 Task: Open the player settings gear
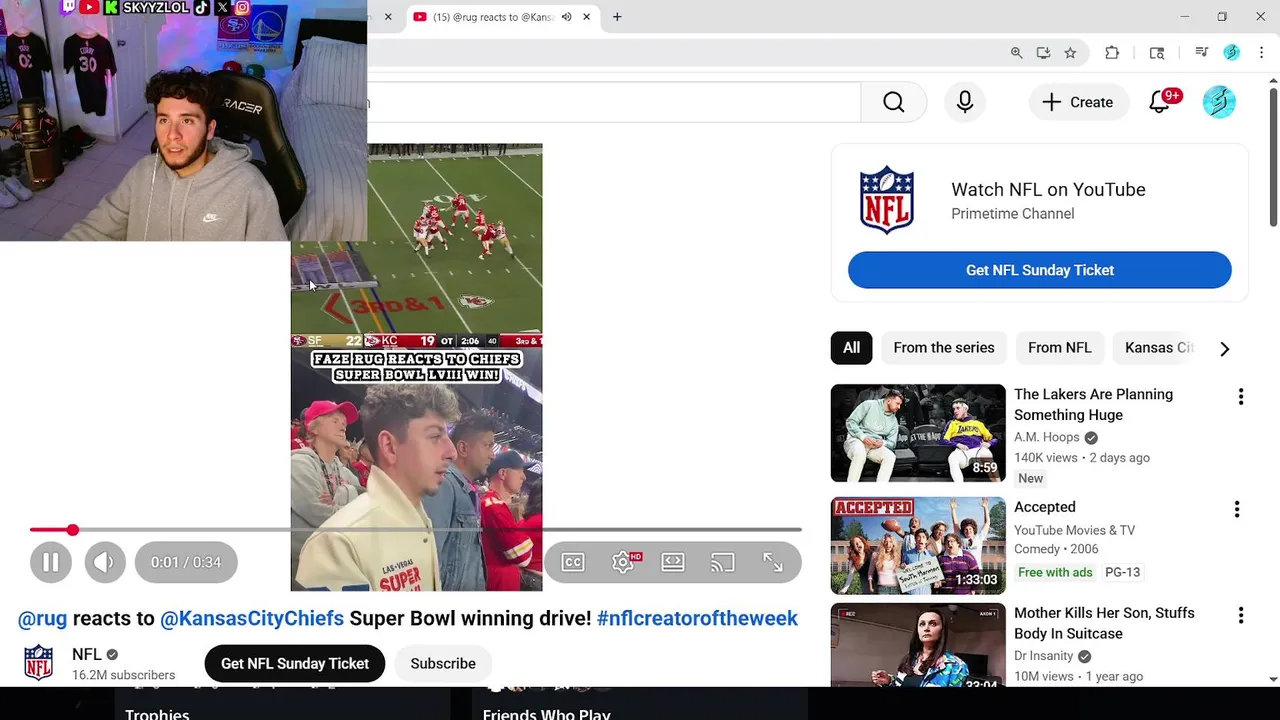point(623,562)
